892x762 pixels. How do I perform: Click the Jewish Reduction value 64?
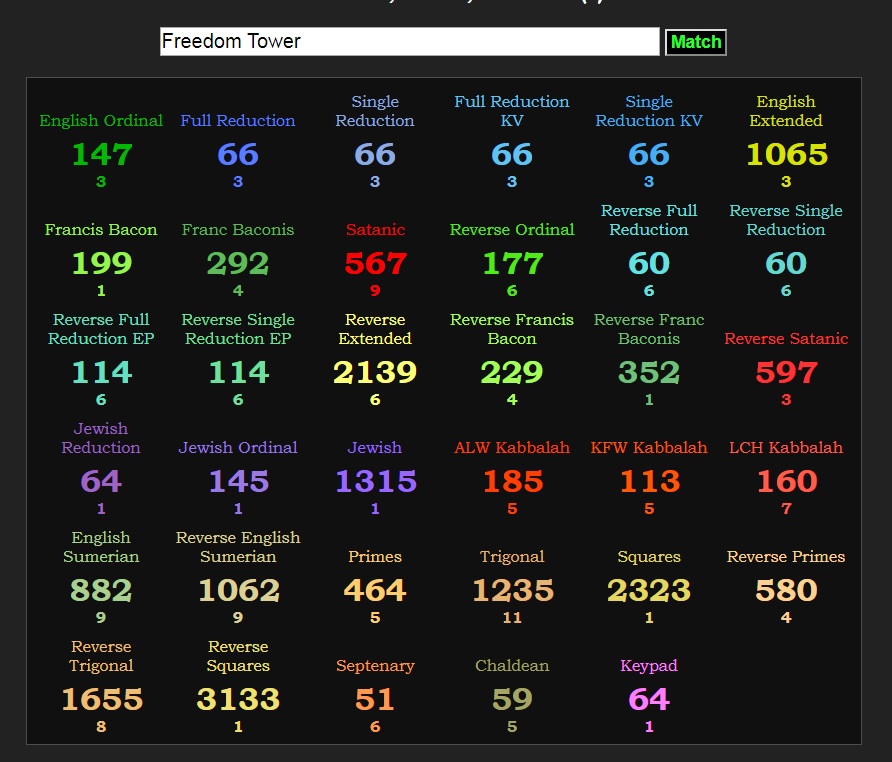(101, 481)
